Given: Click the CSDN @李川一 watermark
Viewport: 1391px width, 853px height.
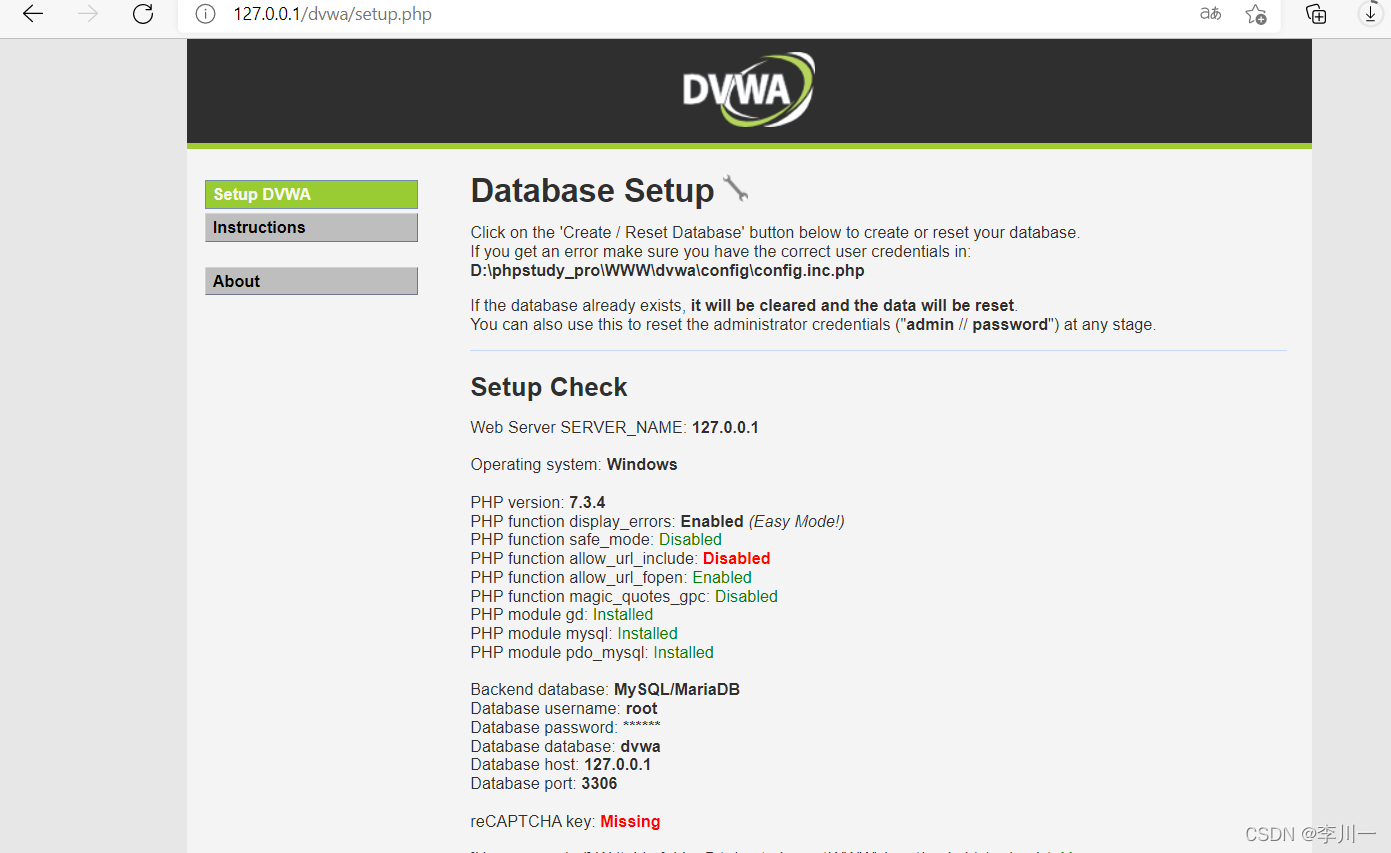Looking at the screenshot, I should pos(1308,833).
